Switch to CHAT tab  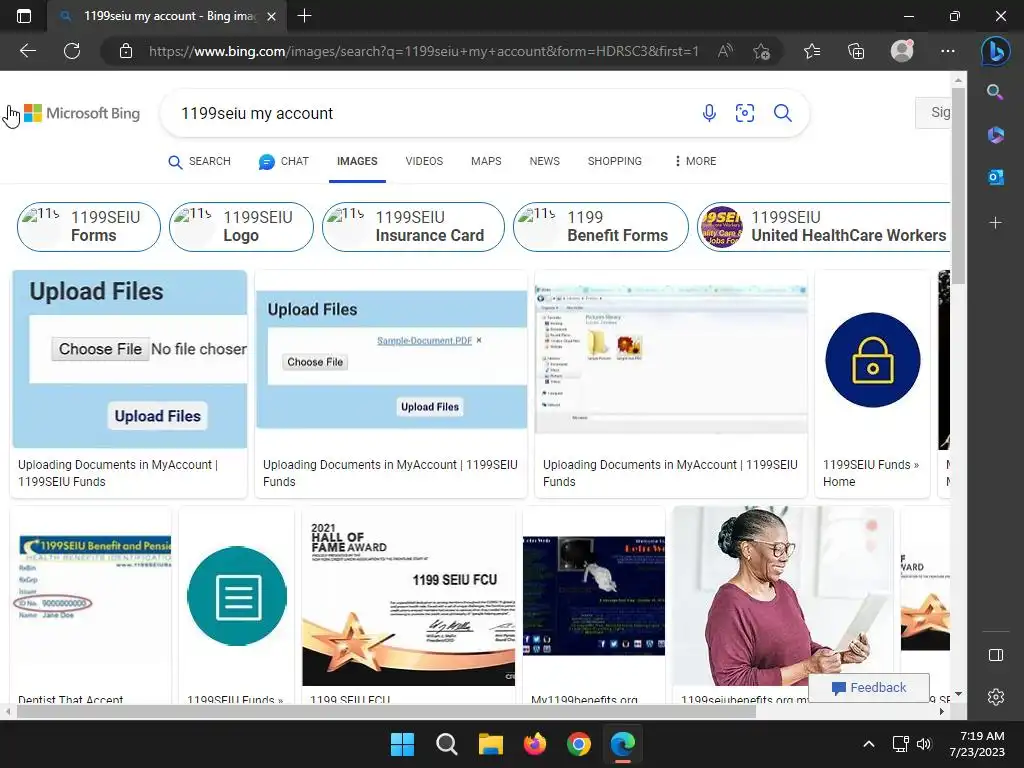[283, 161]
